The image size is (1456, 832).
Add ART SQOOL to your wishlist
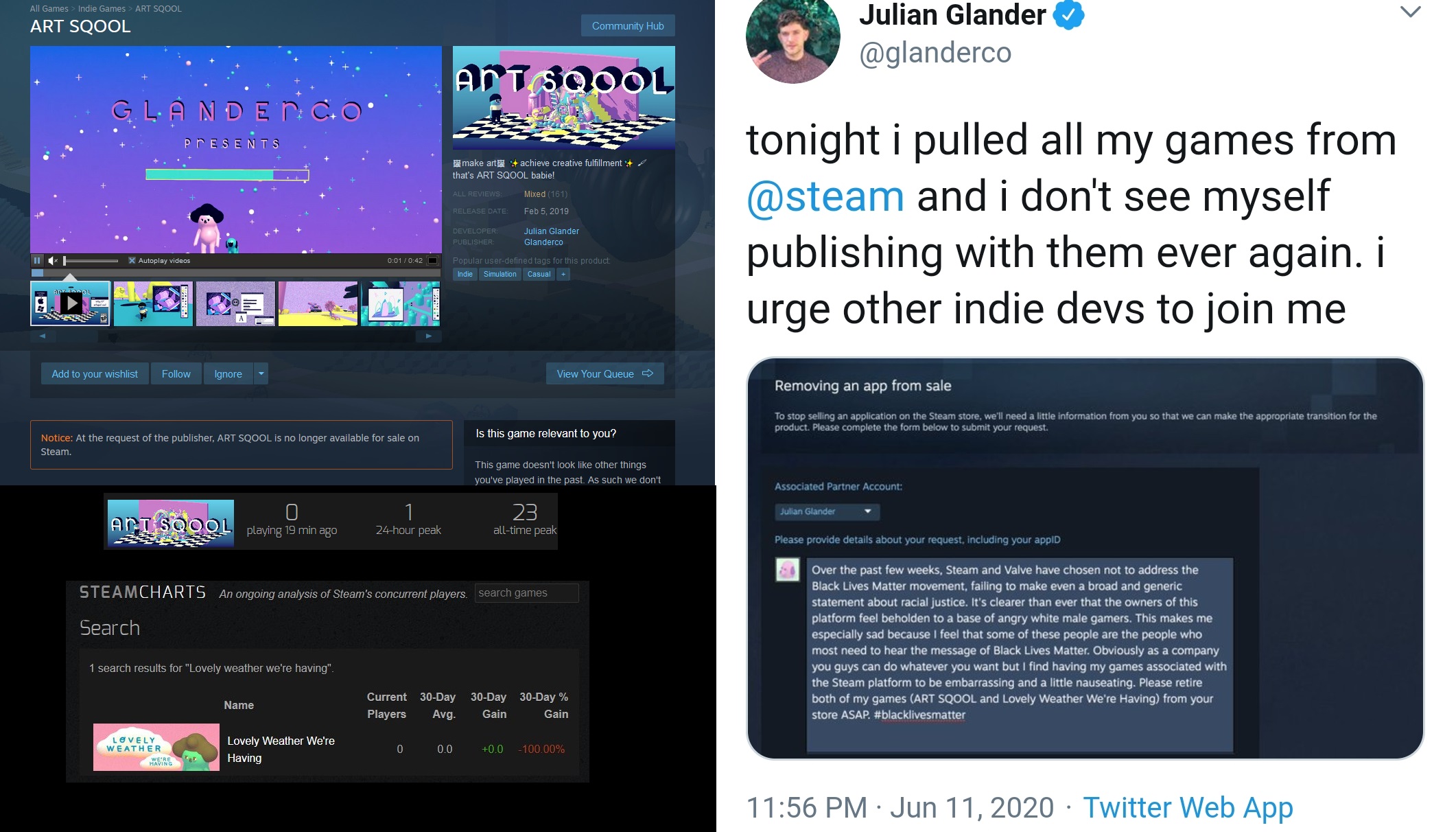coord(95,374)
